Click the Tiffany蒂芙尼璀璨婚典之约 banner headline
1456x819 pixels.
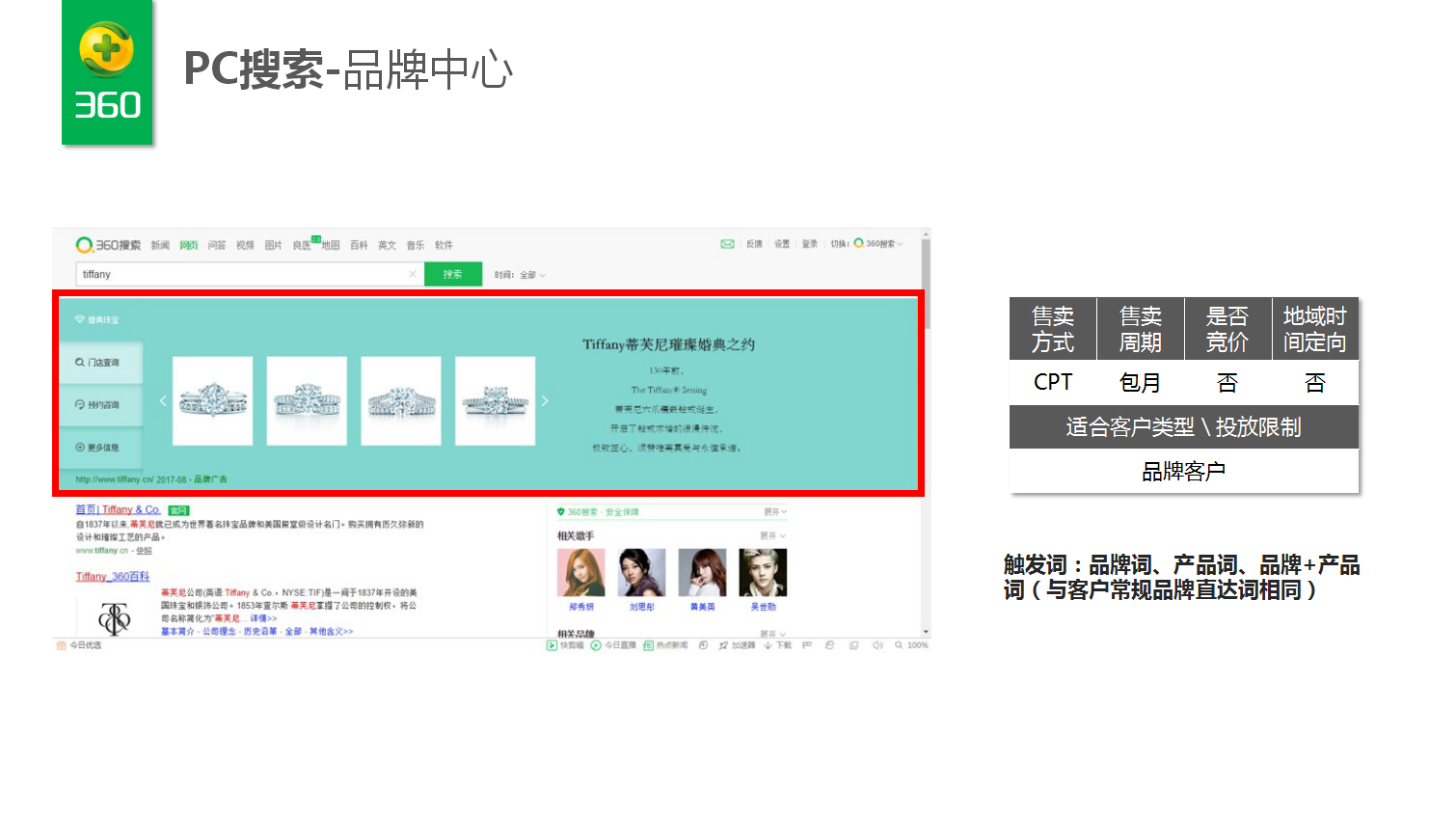[668, 344]
